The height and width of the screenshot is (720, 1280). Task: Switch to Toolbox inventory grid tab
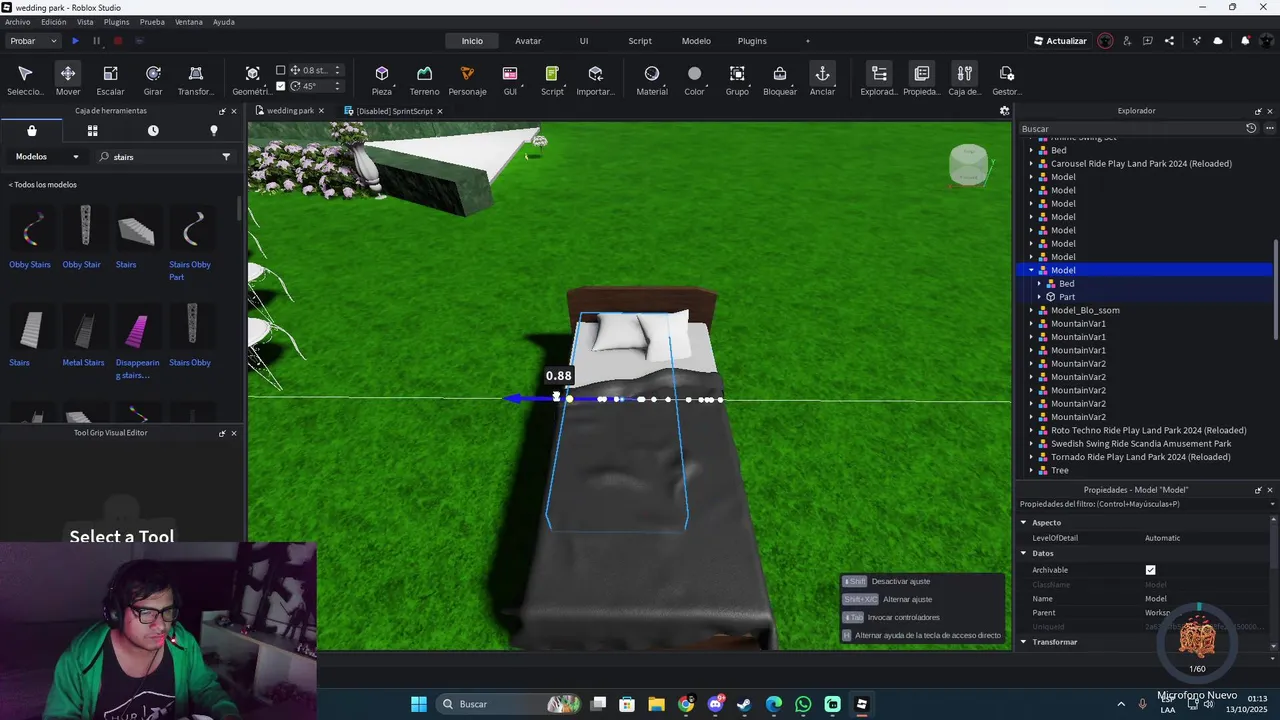pyautogui.click(x=92, y=131)
